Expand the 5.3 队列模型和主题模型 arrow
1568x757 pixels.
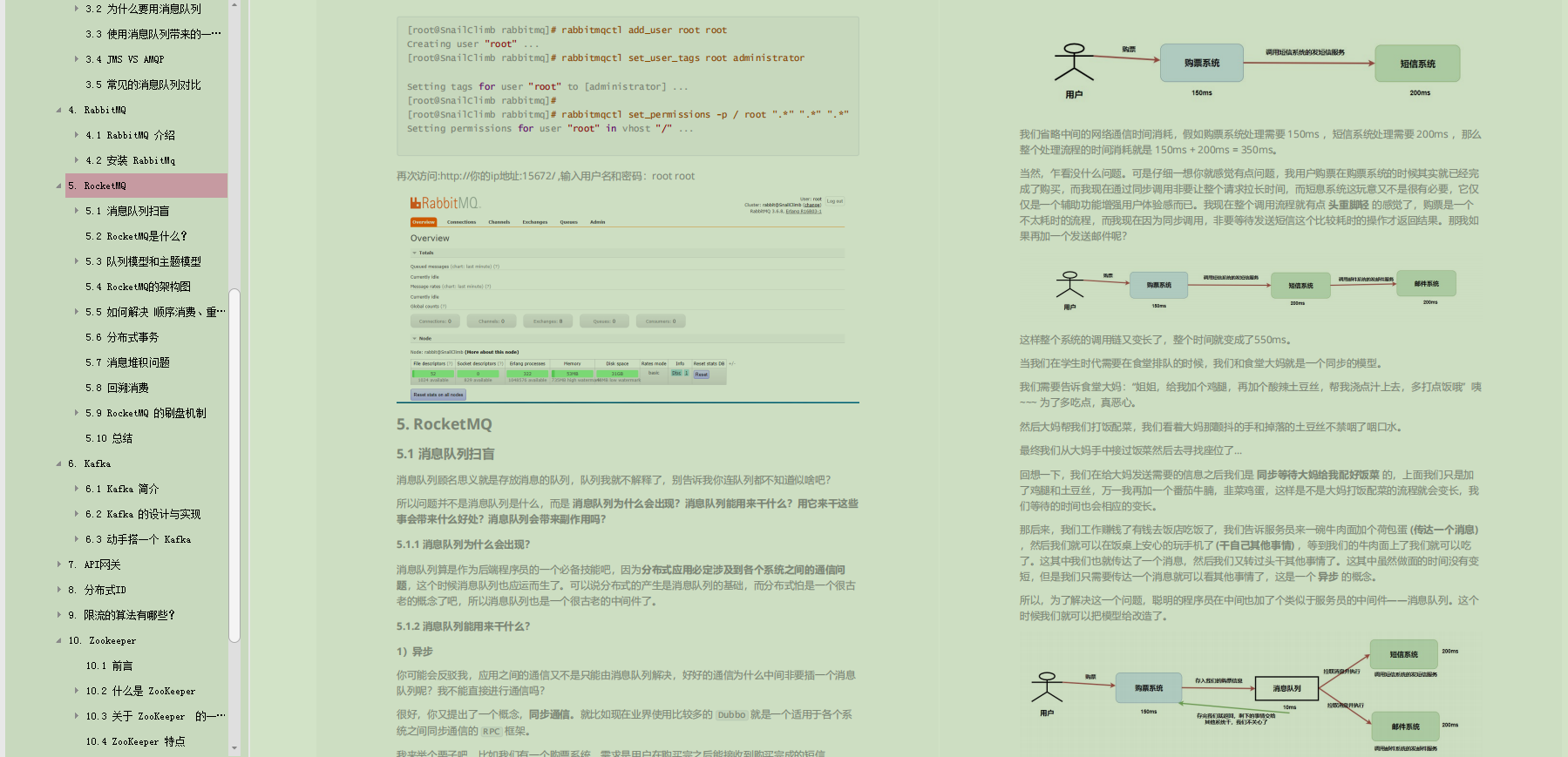tap(77, 261)
